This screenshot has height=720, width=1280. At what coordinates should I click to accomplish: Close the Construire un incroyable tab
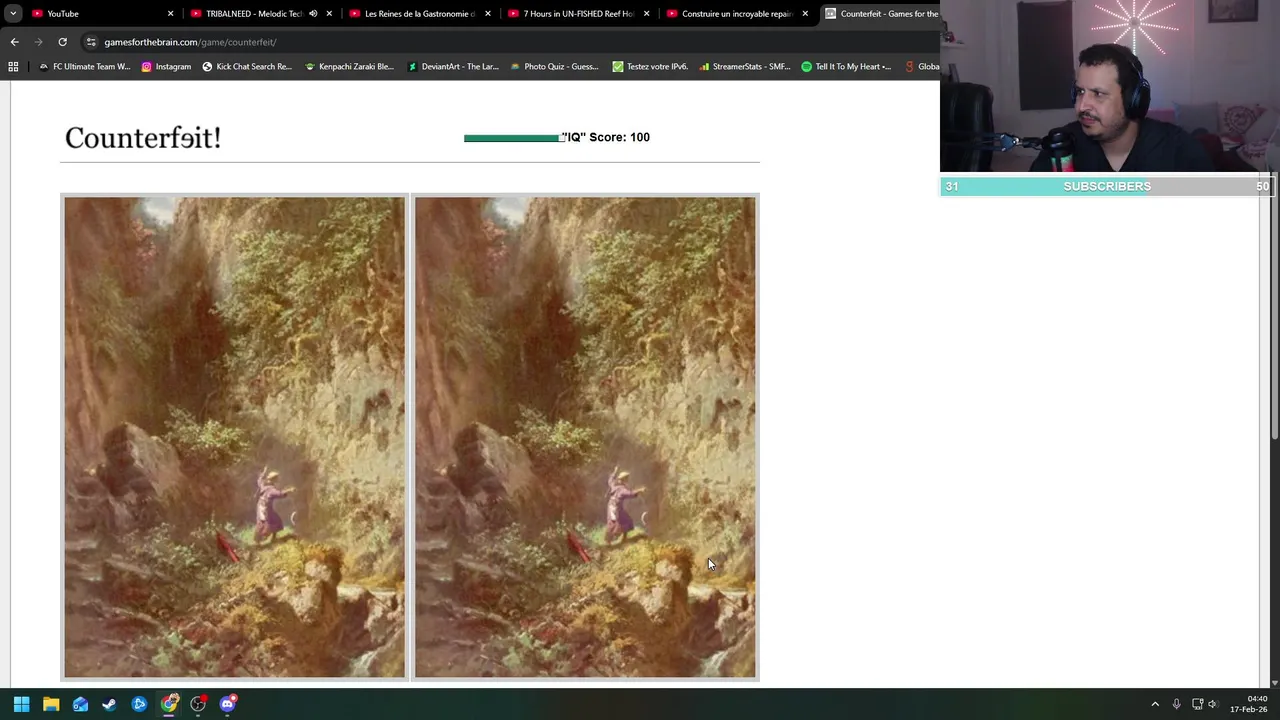tap(805, 14)
